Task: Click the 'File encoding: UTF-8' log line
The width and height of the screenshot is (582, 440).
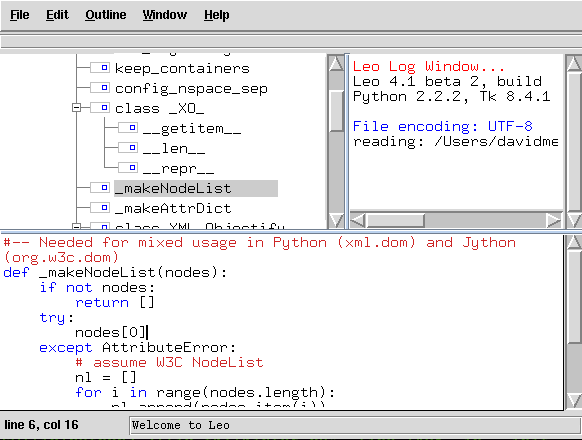Action: coord(442,127)
